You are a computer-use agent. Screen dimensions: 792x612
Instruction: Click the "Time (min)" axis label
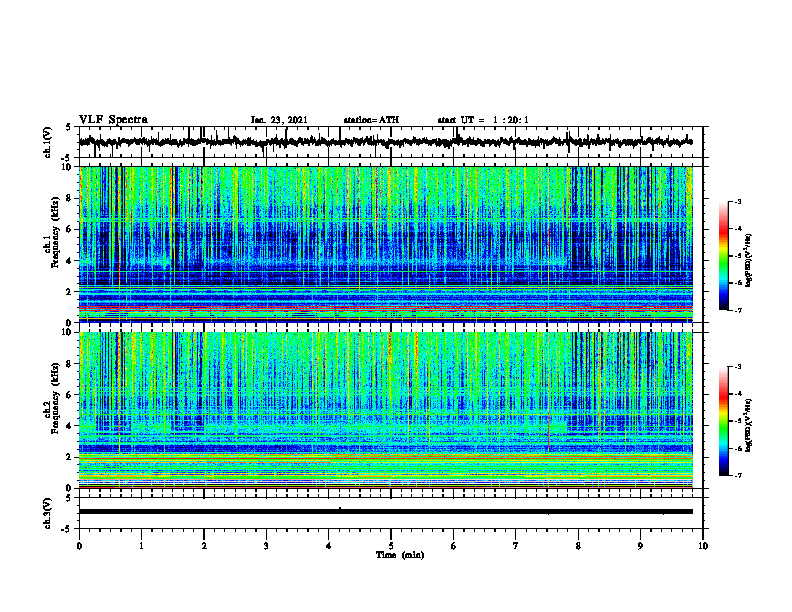coord(400,555)
